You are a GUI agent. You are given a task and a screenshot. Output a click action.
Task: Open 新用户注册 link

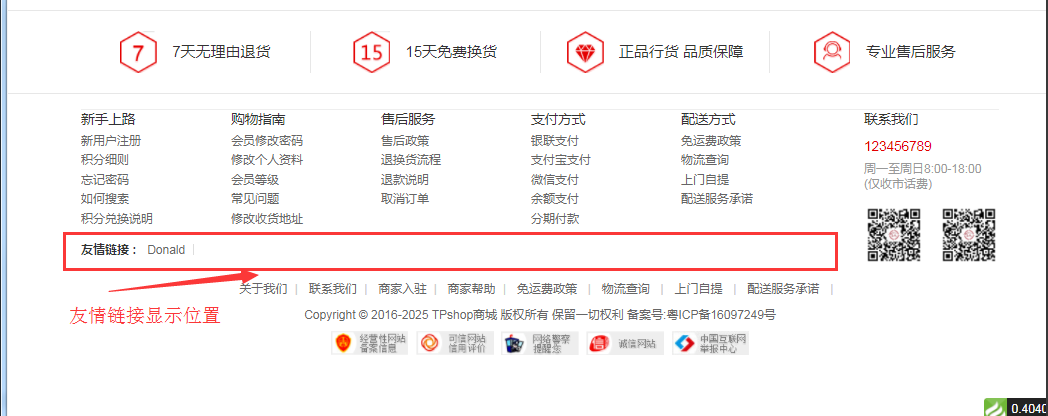coord(111,141)
